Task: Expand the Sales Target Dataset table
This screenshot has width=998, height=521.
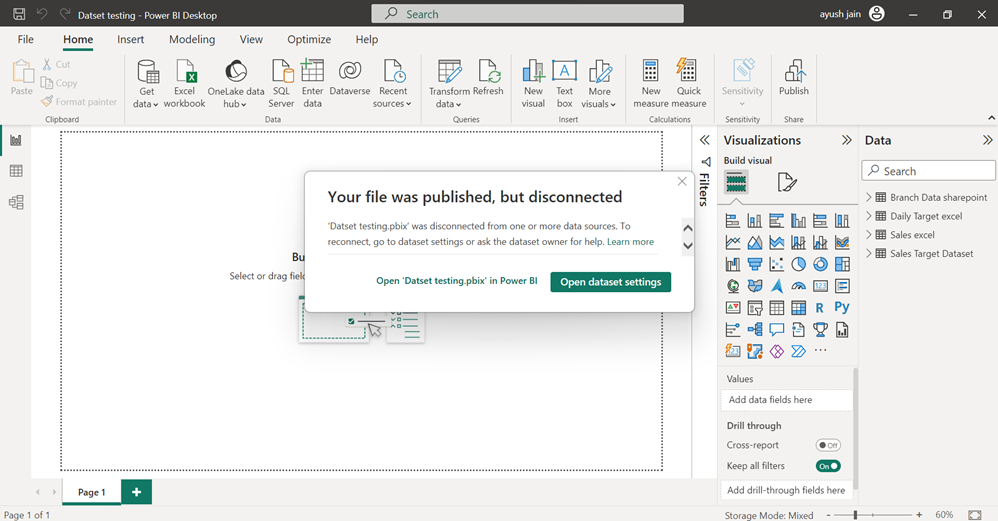Action: [869, 253]
